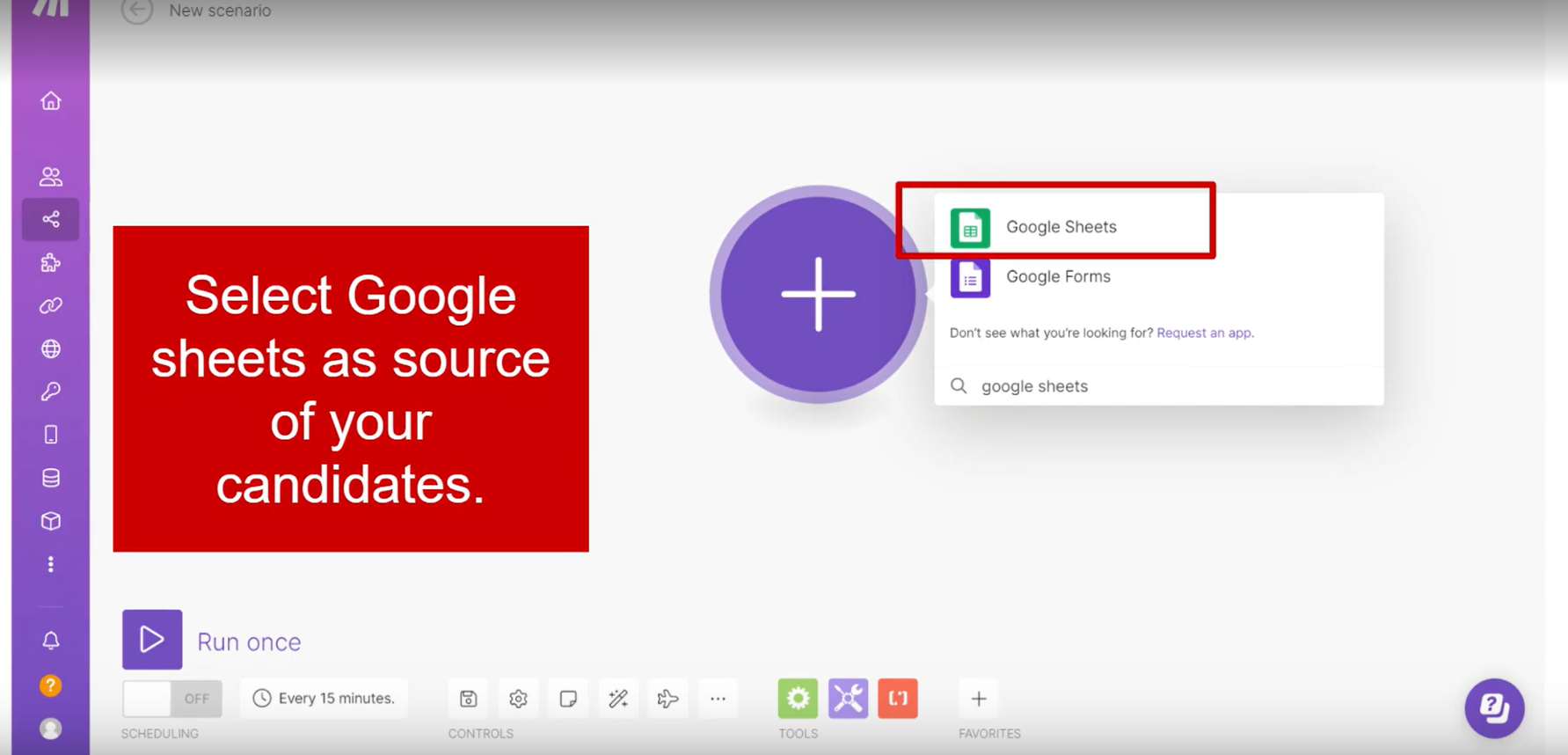Open the Every 15 minutes schedule setting
1568x755 pixels.
point(324,699)
